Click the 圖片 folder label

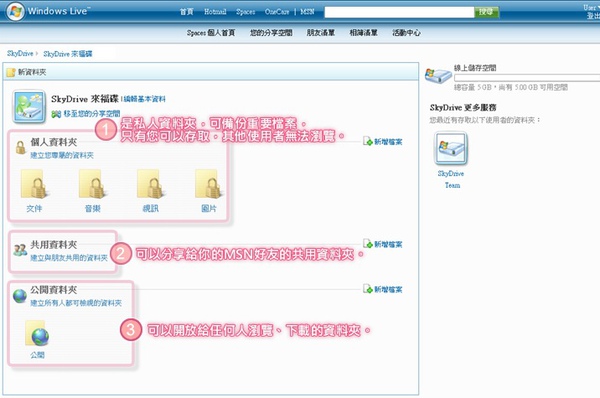coord(209,209)
